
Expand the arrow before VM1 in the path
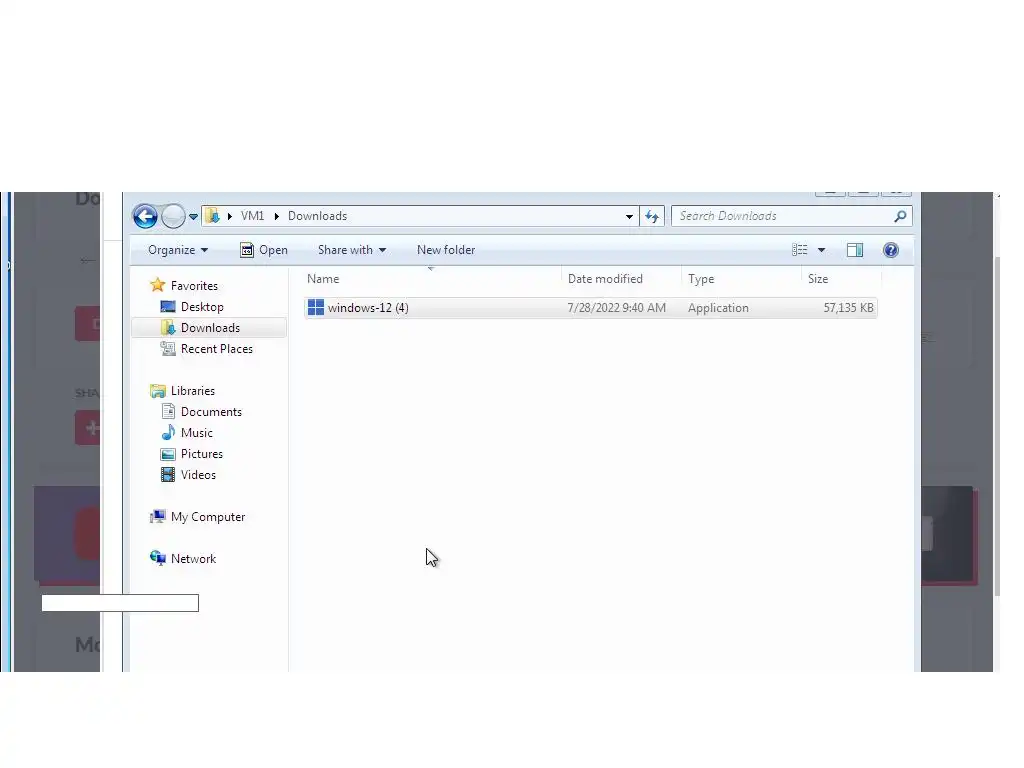(230, 216)
